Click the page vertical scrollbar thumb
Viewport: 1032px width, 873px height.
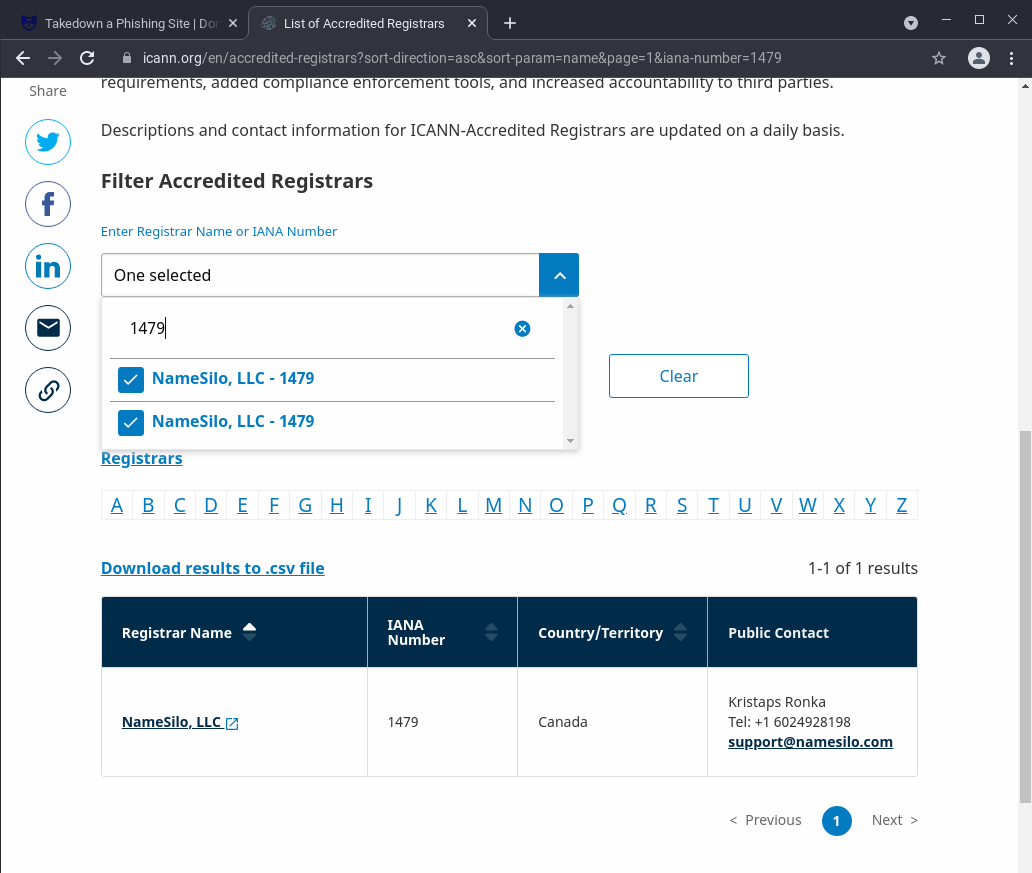pos(1025,617)
